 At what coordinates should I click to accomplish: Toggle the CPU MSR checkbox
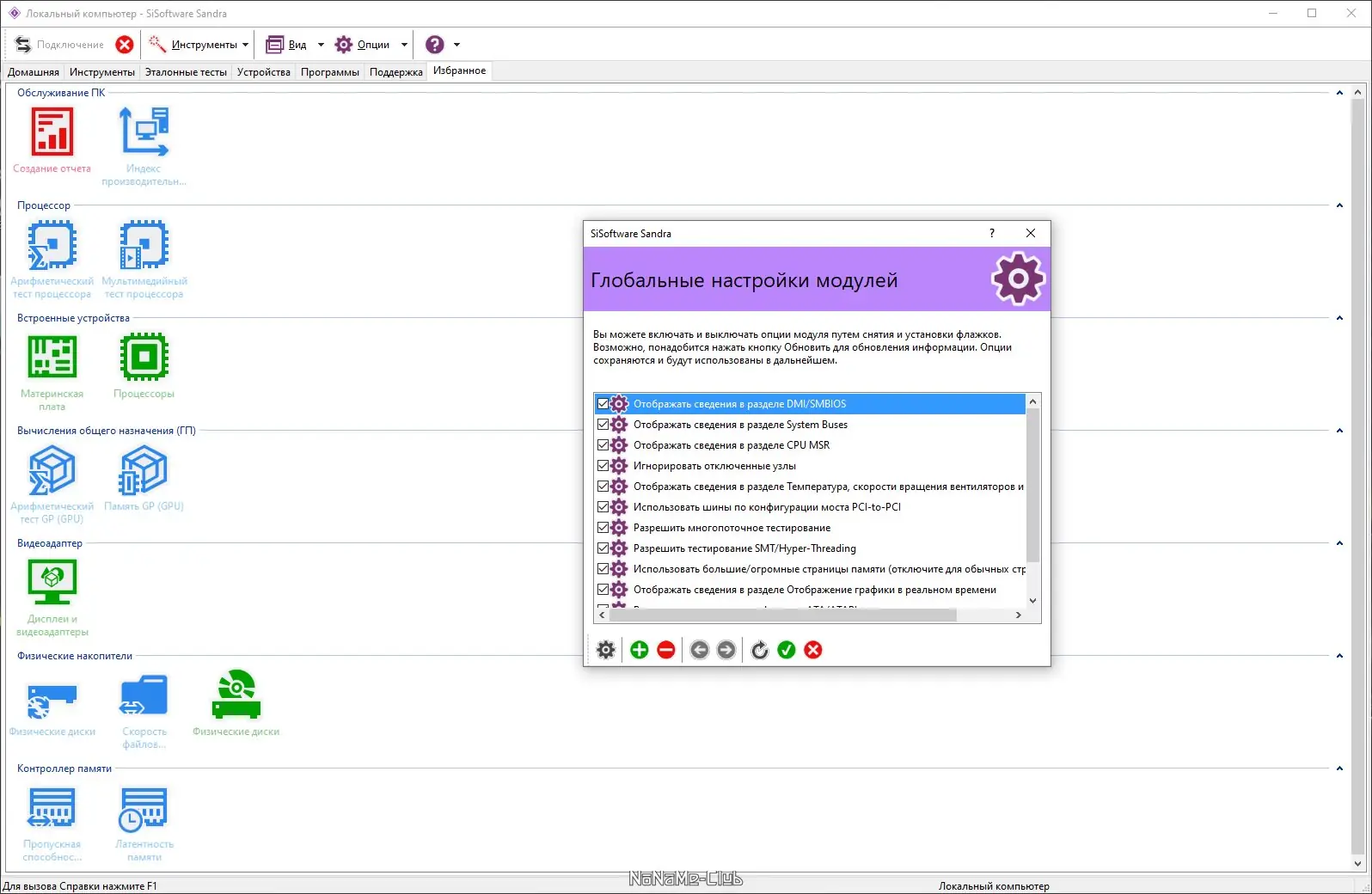tap(603, 445)
